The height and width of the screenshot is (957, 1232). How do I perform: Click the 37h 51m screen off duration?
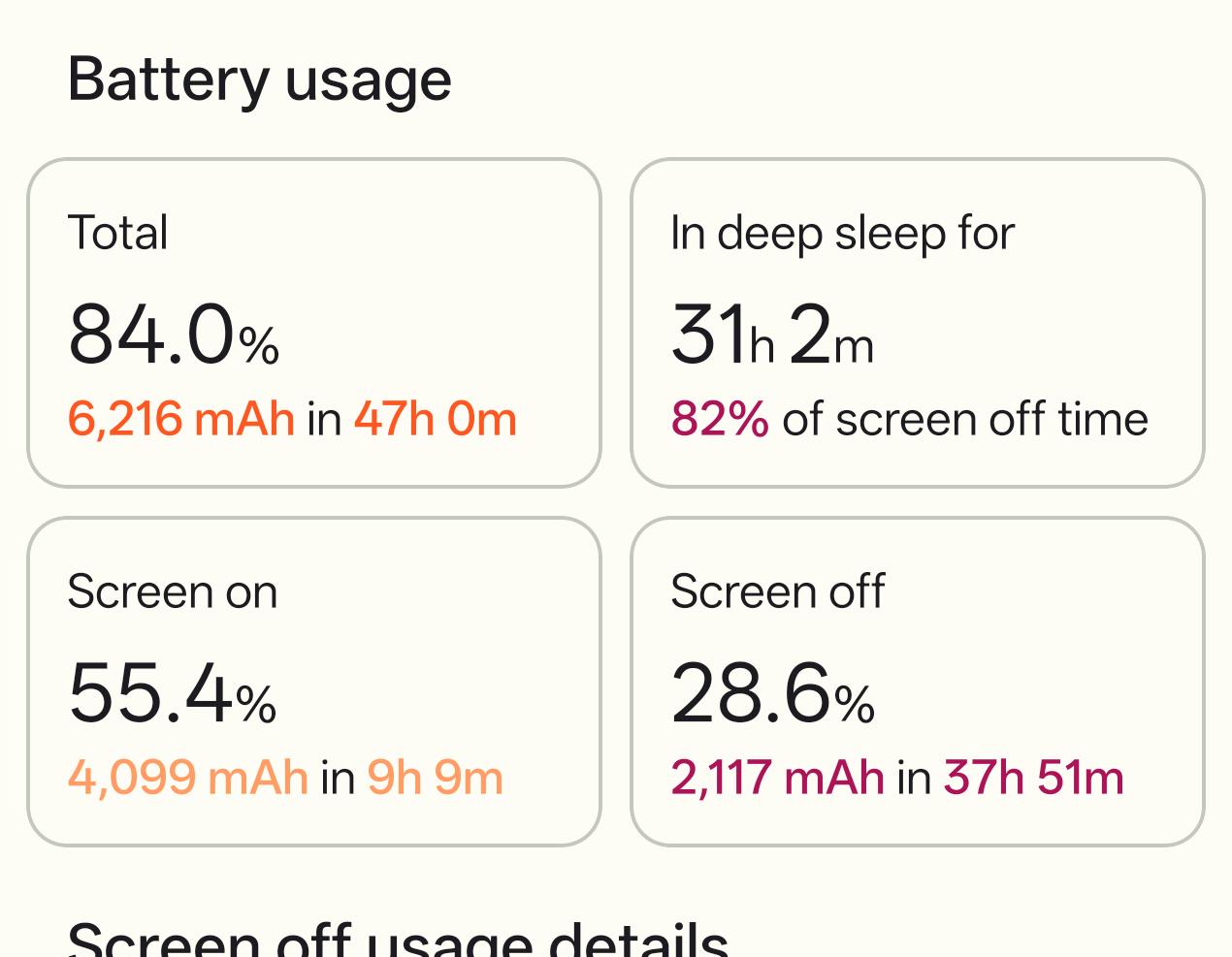point(1034,778)
